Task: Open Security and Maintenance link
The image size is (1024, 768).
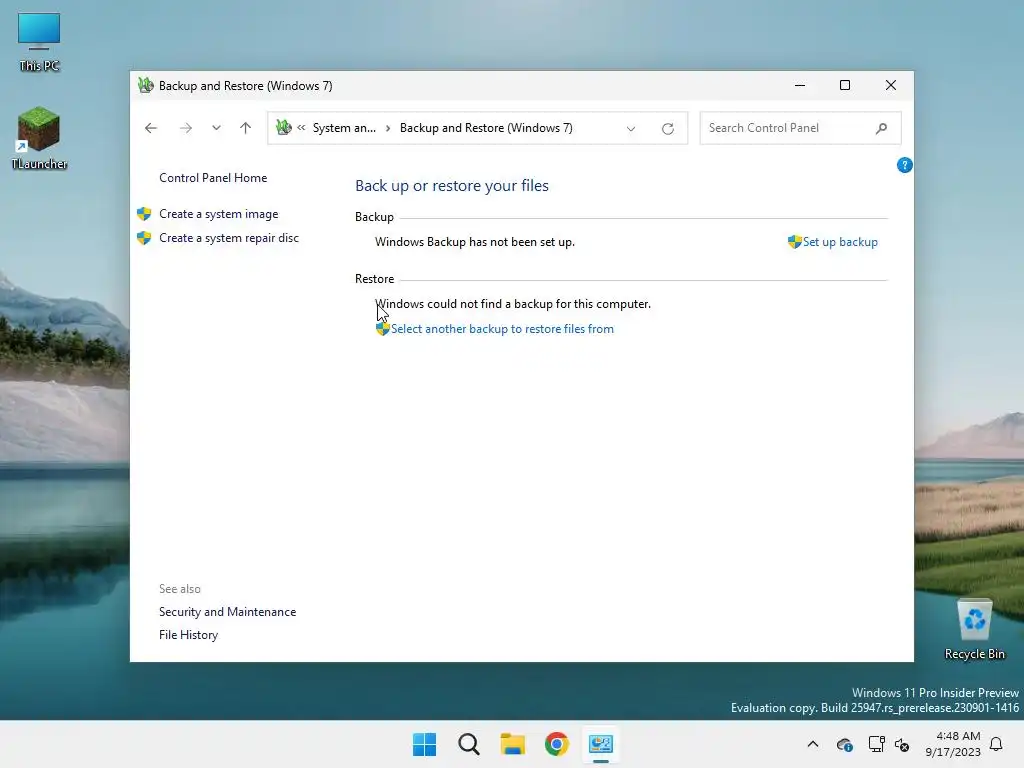Action: (227, 612)
